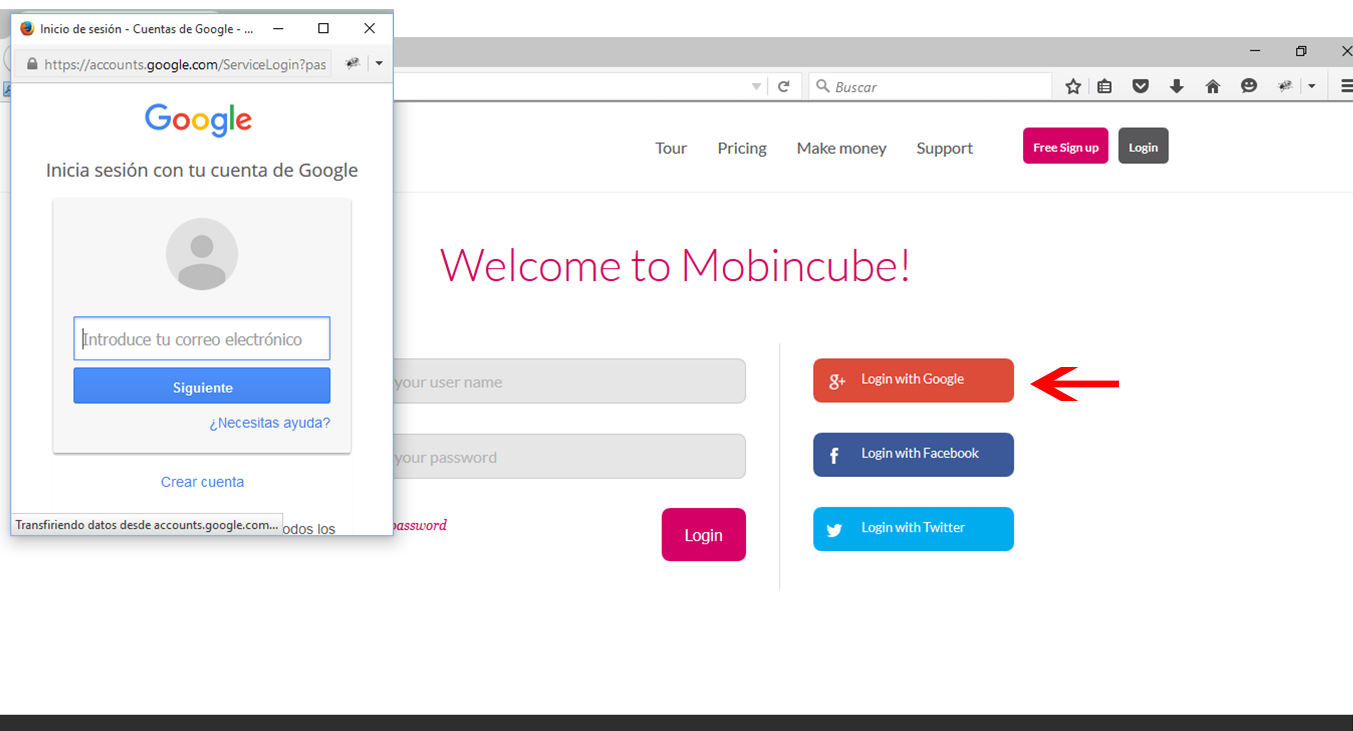Click the pink Login button below the password field
1353x731 pixels.
pyautogui.click(x=703, y=535)
